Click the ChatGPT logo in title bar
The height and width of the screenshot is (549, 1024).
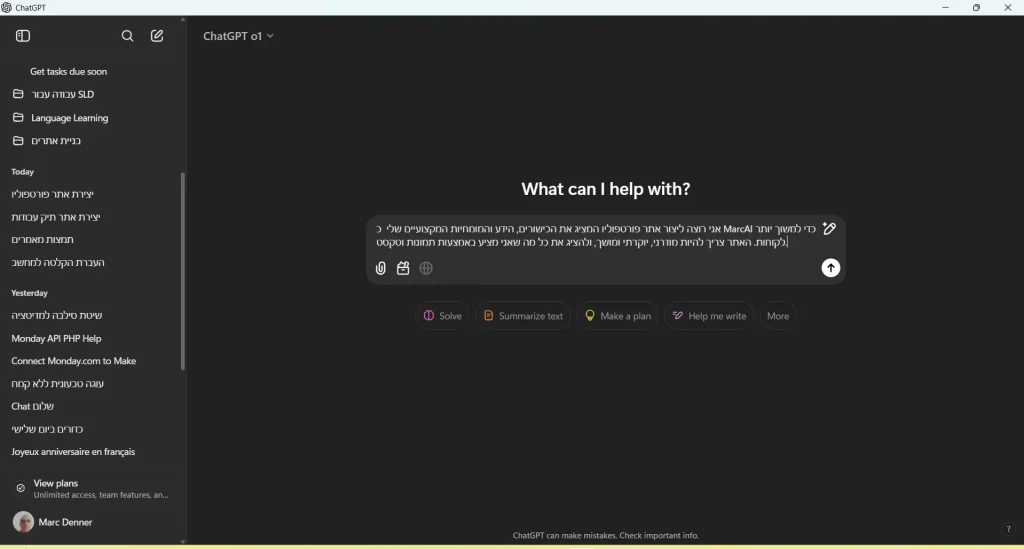pyautogui.click(x=7, y=8)
